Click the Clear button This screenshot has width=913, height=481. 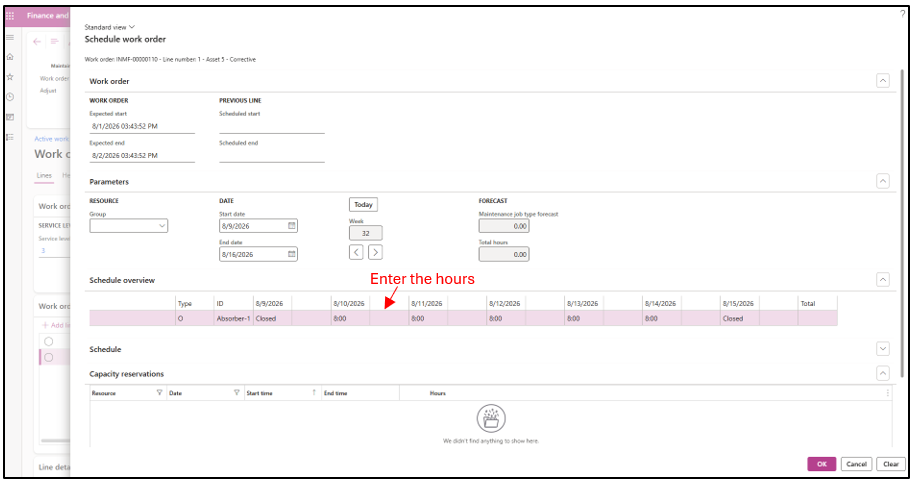(891, 464)
